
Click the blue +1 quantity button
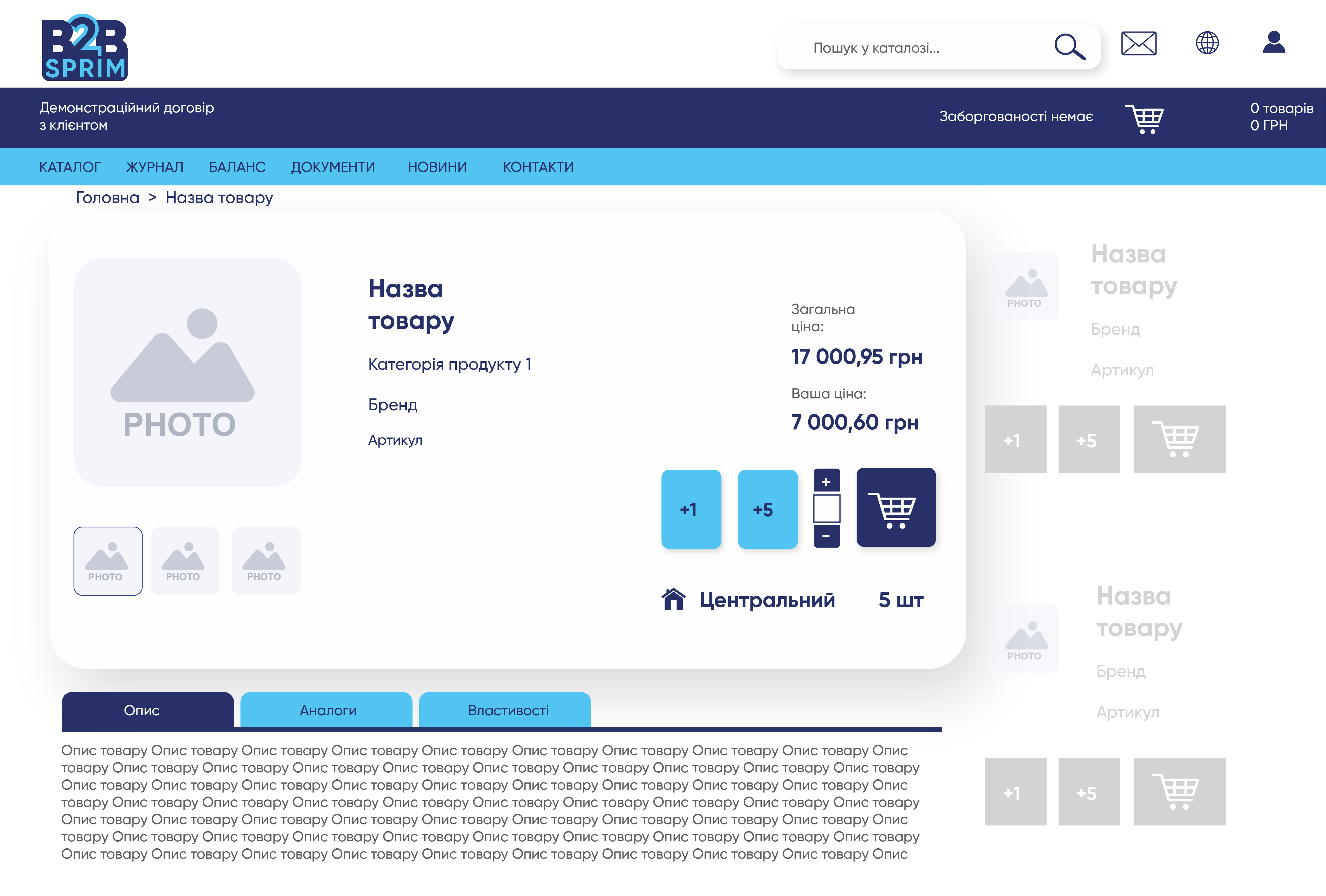coord(691,509)
